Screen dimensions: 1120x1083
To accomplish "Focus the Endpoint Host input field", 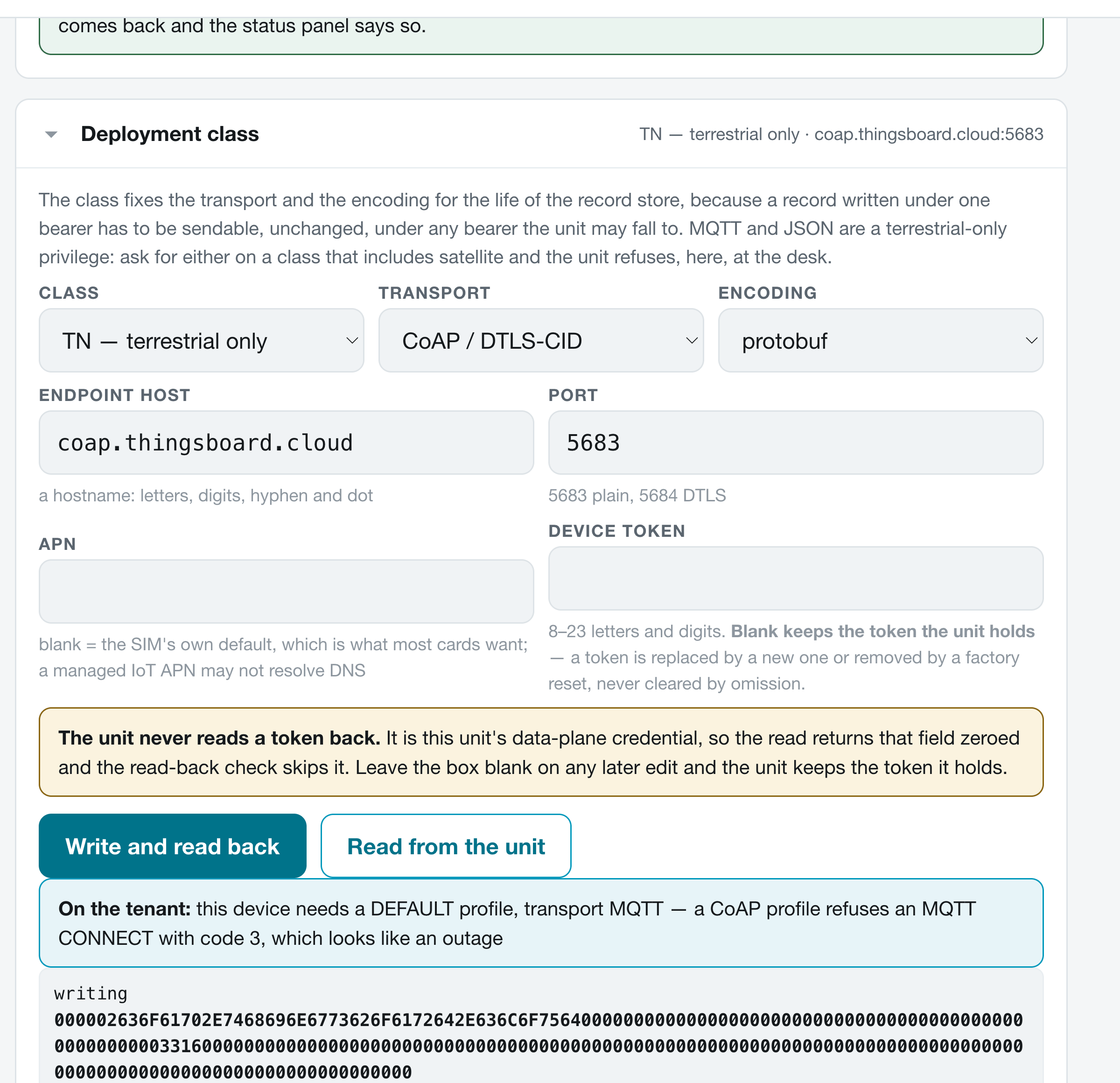I will click(286, 443).
